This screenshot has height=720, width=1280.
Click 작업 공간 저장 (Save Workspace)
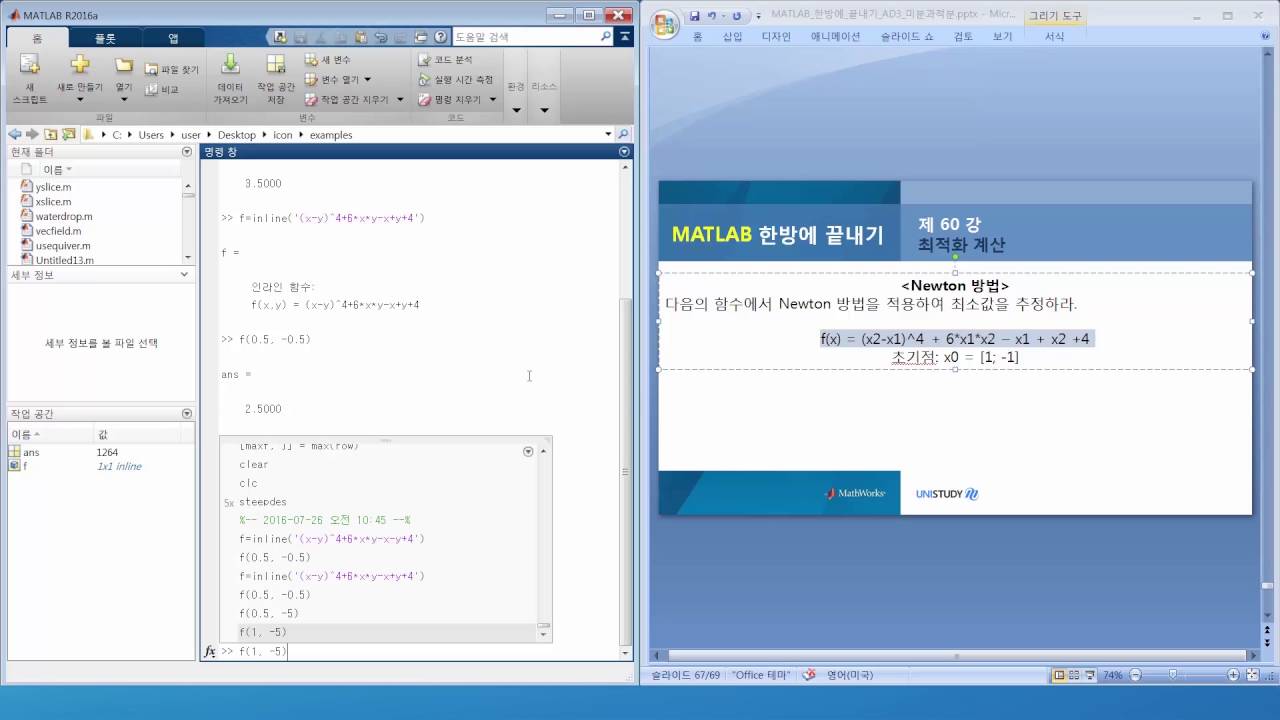(x=276, y=79)
